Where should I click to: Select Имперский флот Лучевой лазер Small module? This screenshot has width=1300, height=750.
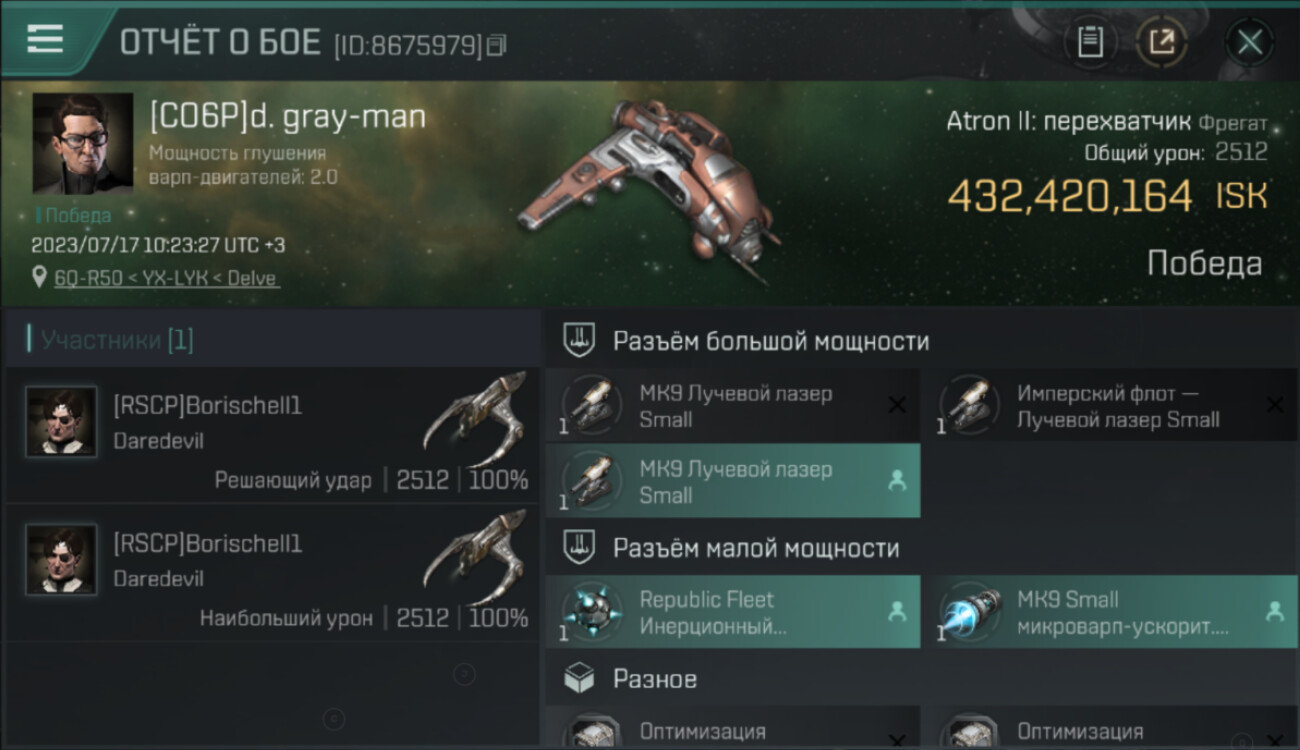[1109, 405]
